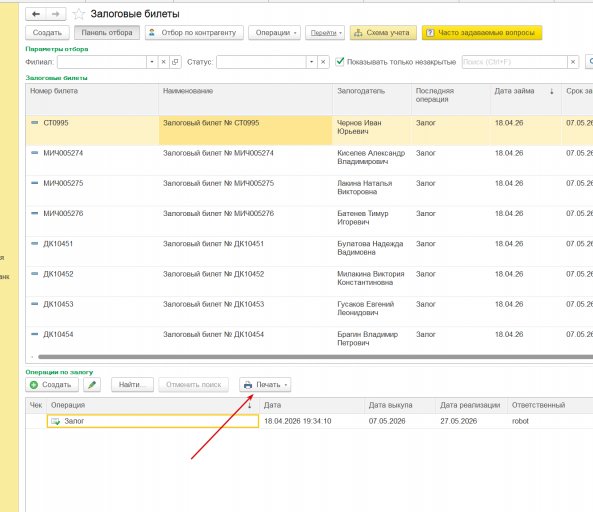Click the Поиск search input field
This screenshot has width=593, height=512.
(514, 62)
